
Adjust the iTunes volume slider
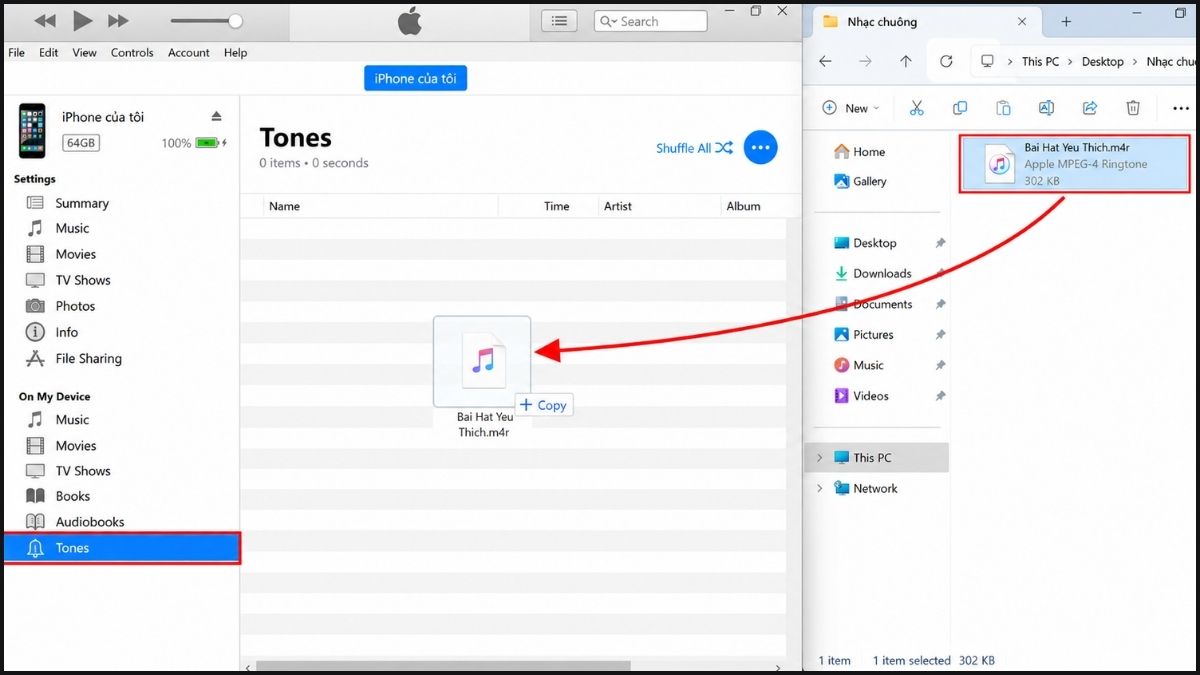point(206,20)
